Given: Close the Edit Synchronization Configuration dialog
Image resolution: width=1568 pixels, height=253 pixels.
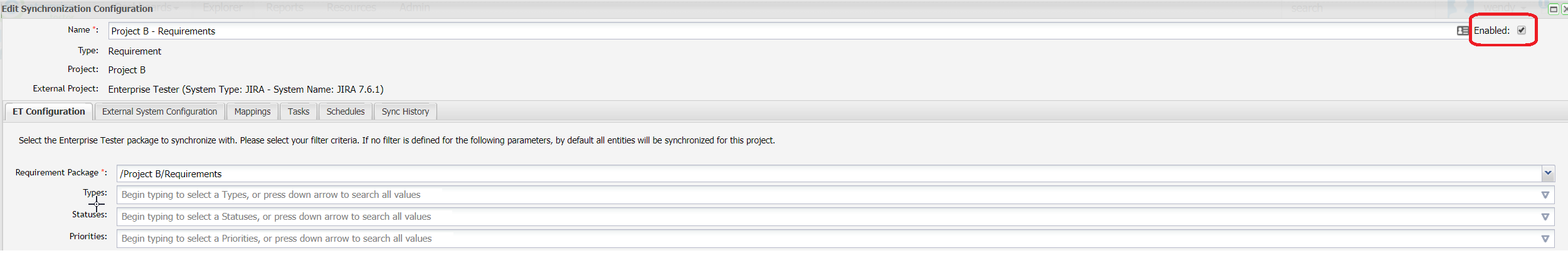Looking at the screenshot, I should (x=1564, y=9).
